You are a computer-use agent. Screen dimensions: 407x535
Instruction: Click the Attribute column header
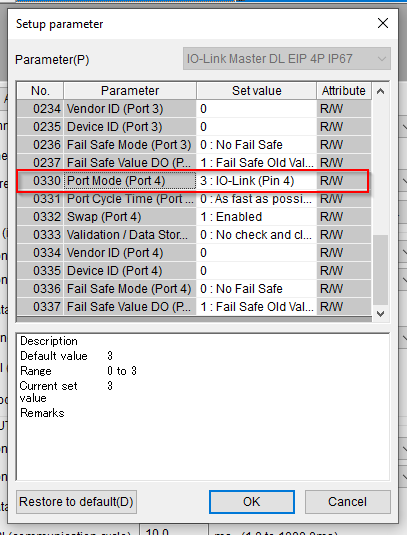click(x=344, y=91)
